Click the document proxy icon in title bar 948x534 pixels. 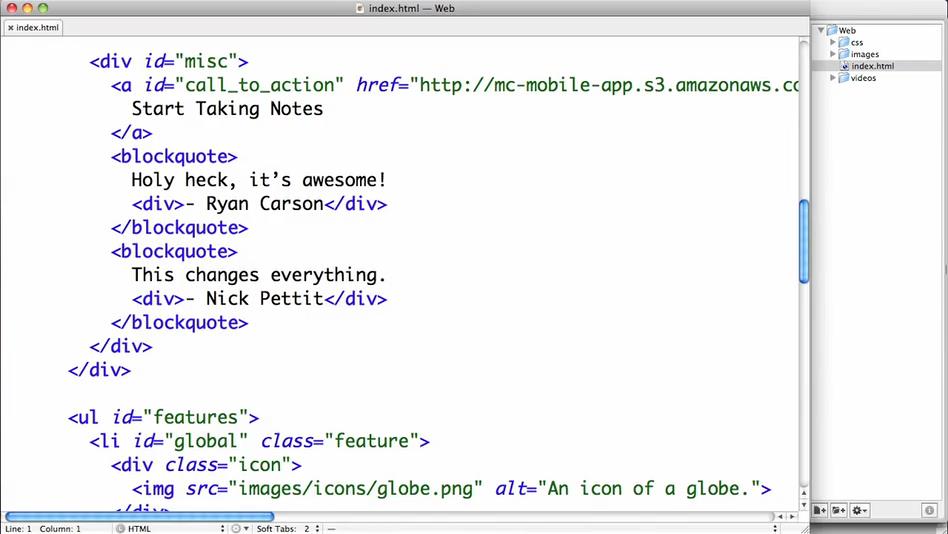pos(360,8)
